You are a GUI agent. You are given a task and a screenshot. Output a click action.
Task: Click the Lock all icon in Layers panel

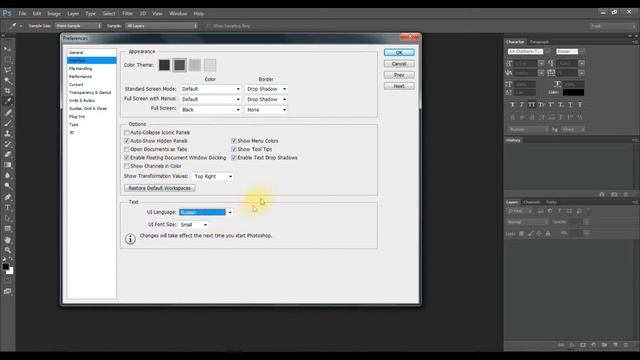[x=548, y=233]
